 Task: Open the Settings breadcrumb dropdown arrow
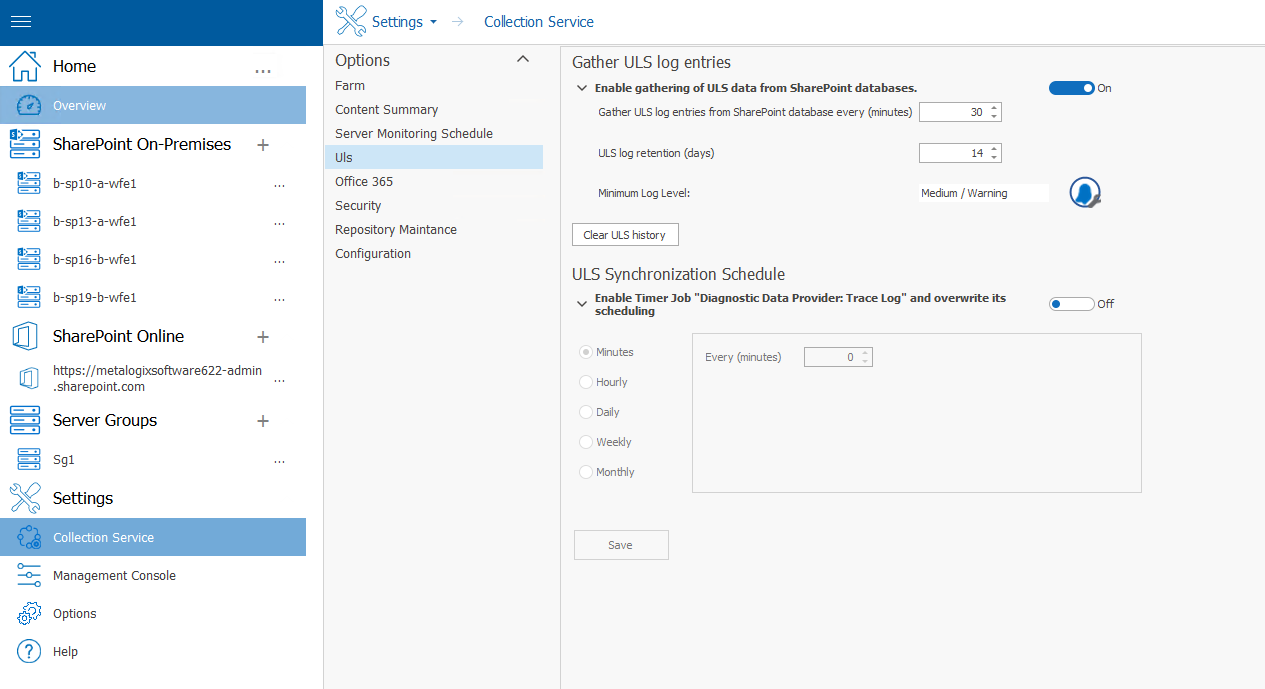pos(433,22)
